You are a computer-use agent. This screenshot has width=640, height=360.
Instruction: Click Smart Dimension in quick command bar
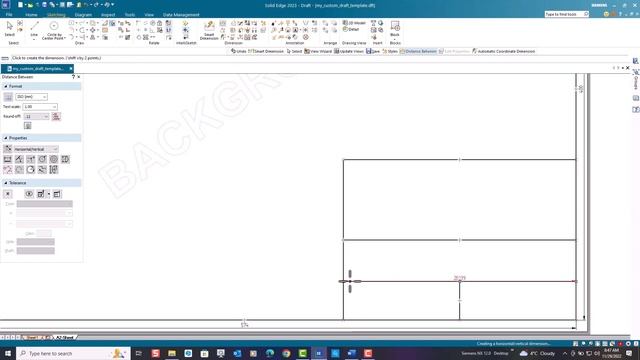pos(266,51)
